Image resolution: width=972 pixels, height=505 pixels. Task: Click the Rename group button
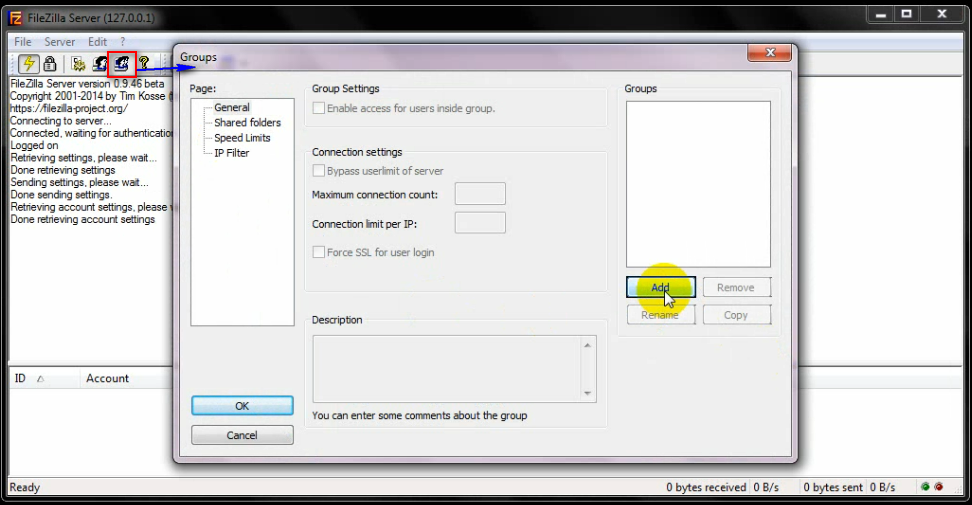(661, 315)
